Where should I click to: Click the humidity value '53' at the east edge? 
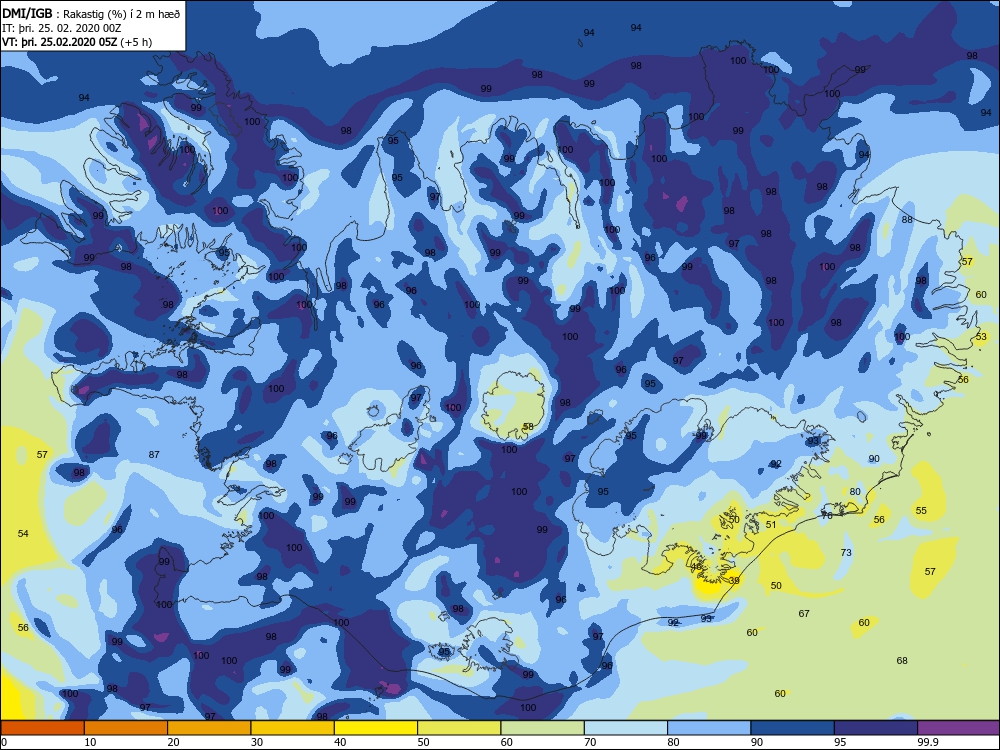pos(981,336)
